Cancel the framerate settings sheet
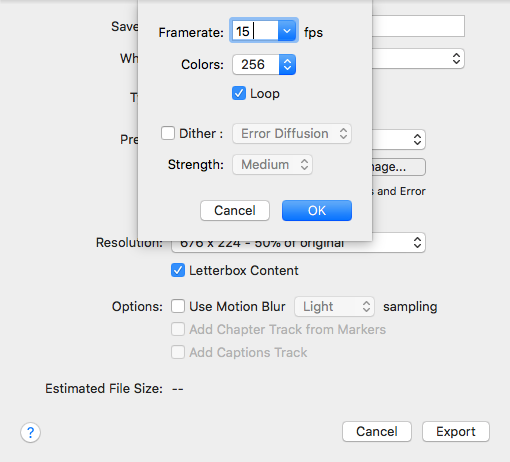Viewport: 510px width, 462px height. pyautogui.click(x=235, y=210)
